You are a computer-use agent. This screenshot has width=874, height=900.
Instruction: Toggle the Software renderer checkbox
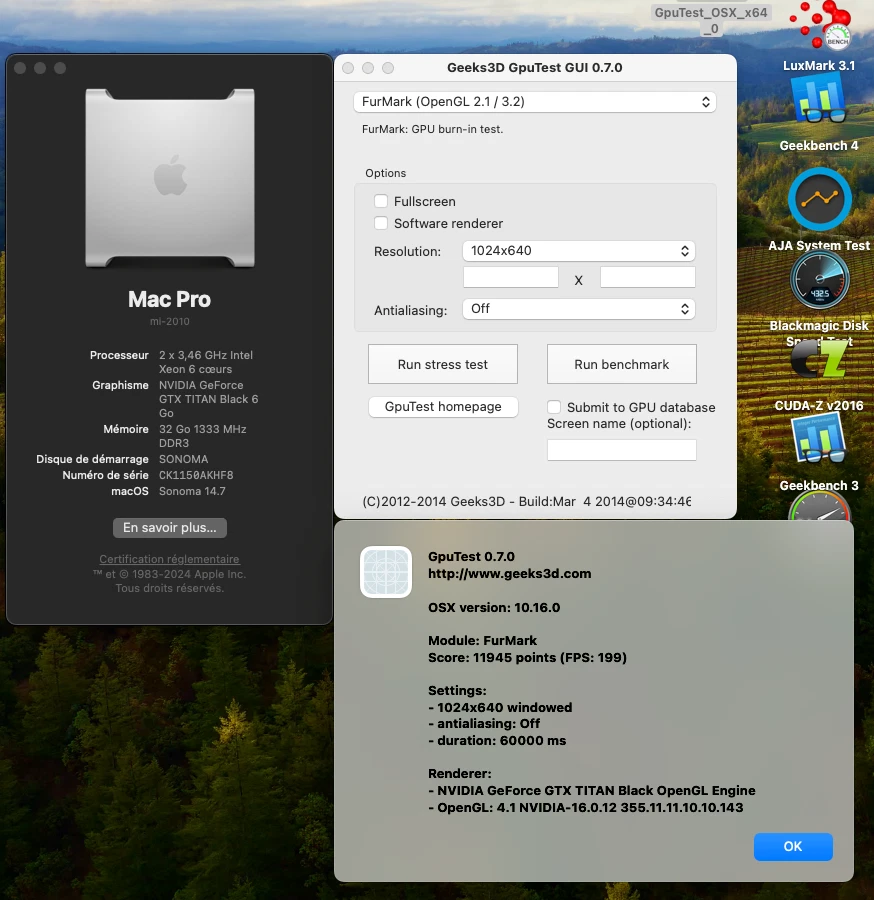pos(381,223)
